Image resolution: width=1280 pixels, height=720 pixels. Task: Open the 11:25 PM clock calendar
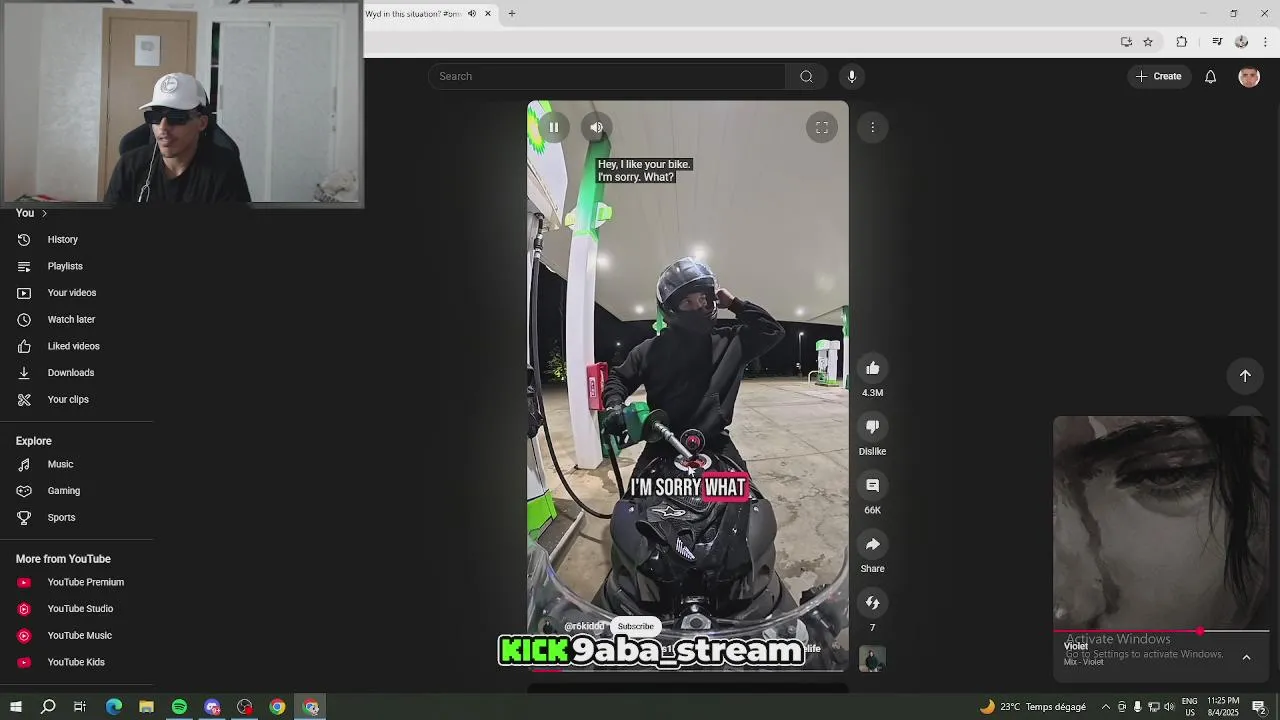click(1223, 707)
